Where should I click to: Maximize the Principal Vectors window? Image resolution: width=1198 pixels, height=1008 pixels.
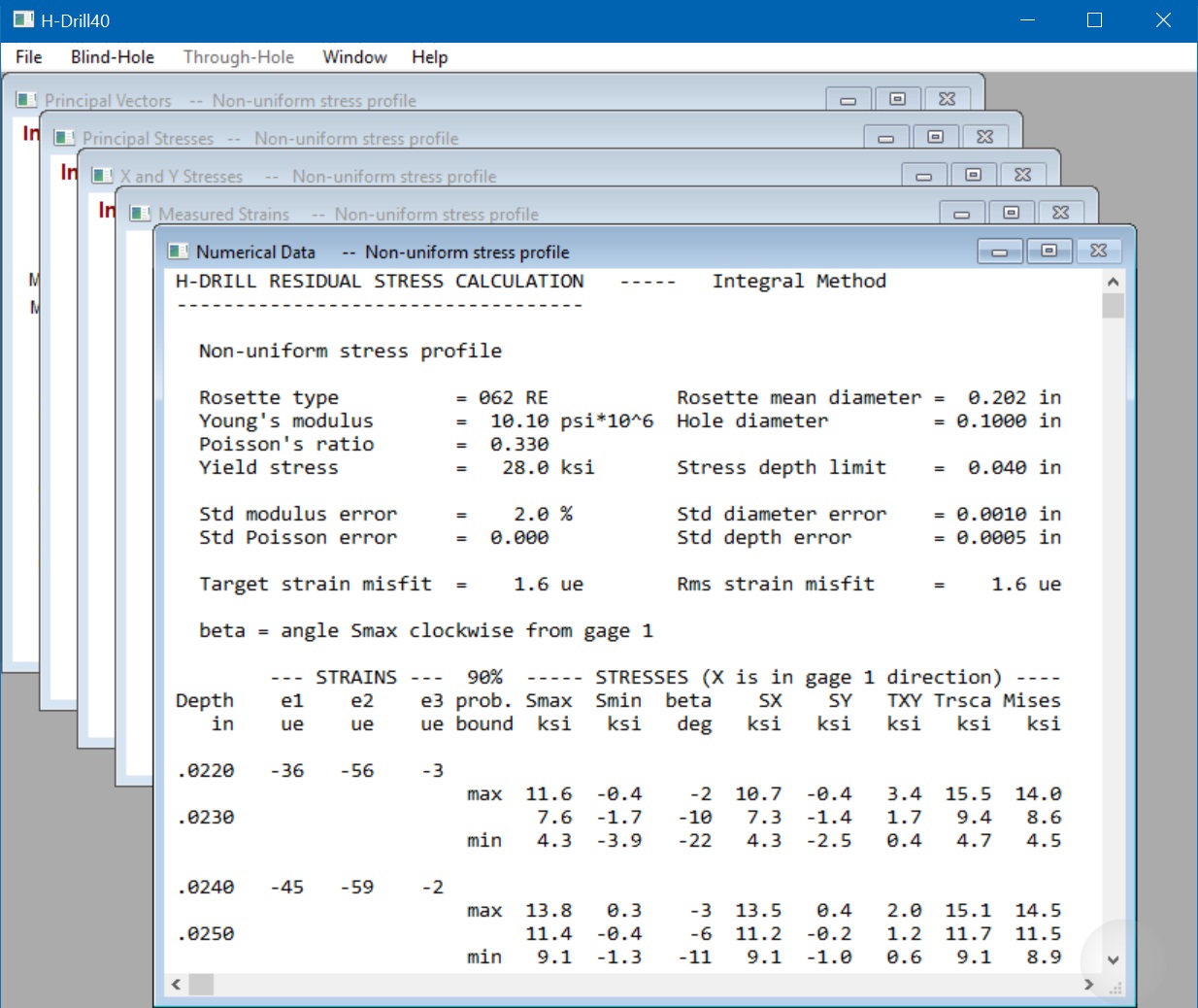point(897,100)
